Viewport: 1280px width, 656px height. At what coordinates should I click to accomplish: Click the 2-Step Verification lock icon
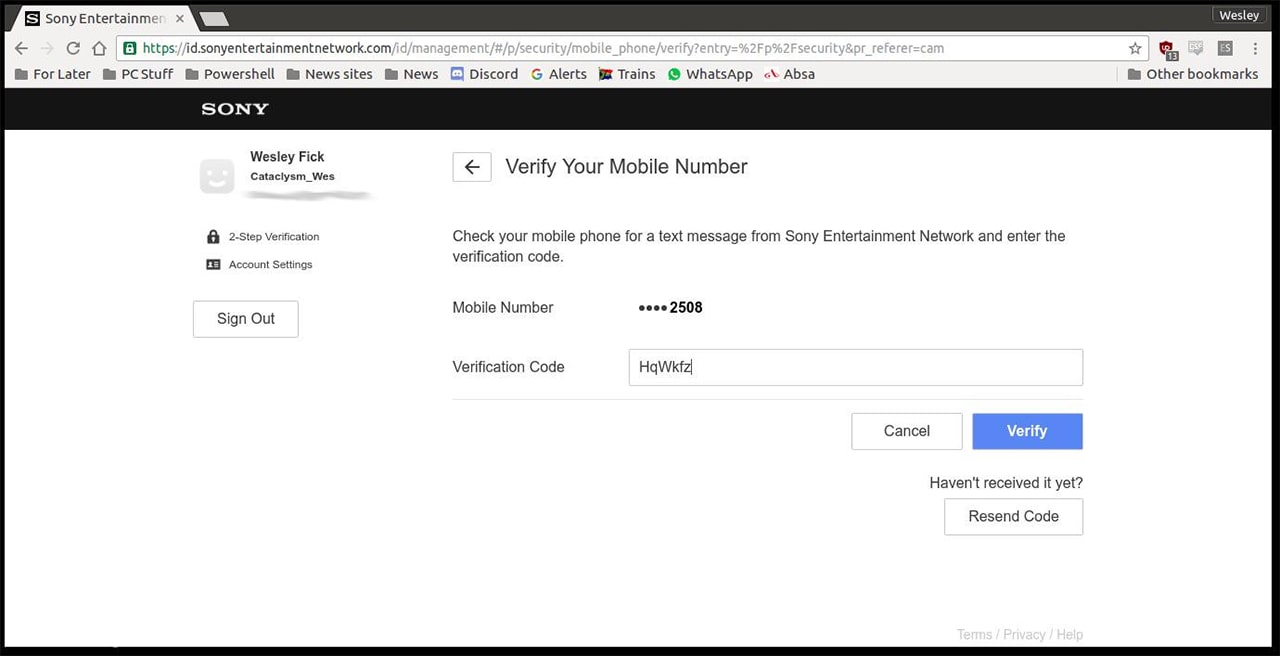point(213,237)
